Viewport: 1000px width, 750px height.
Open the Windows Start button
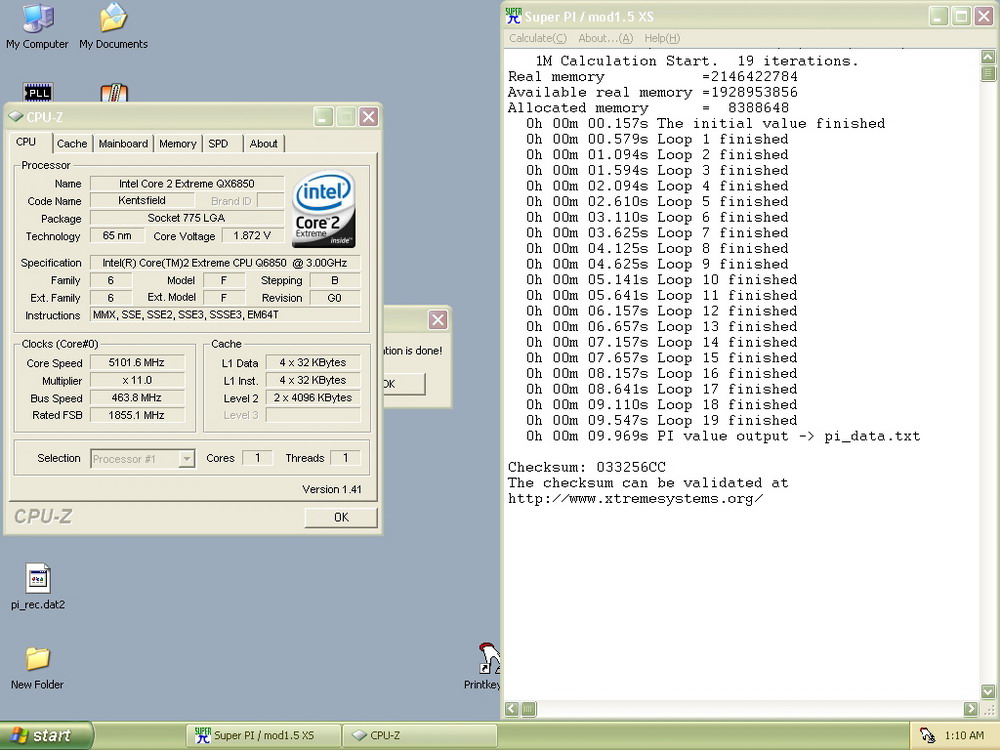tap(47, 735)
